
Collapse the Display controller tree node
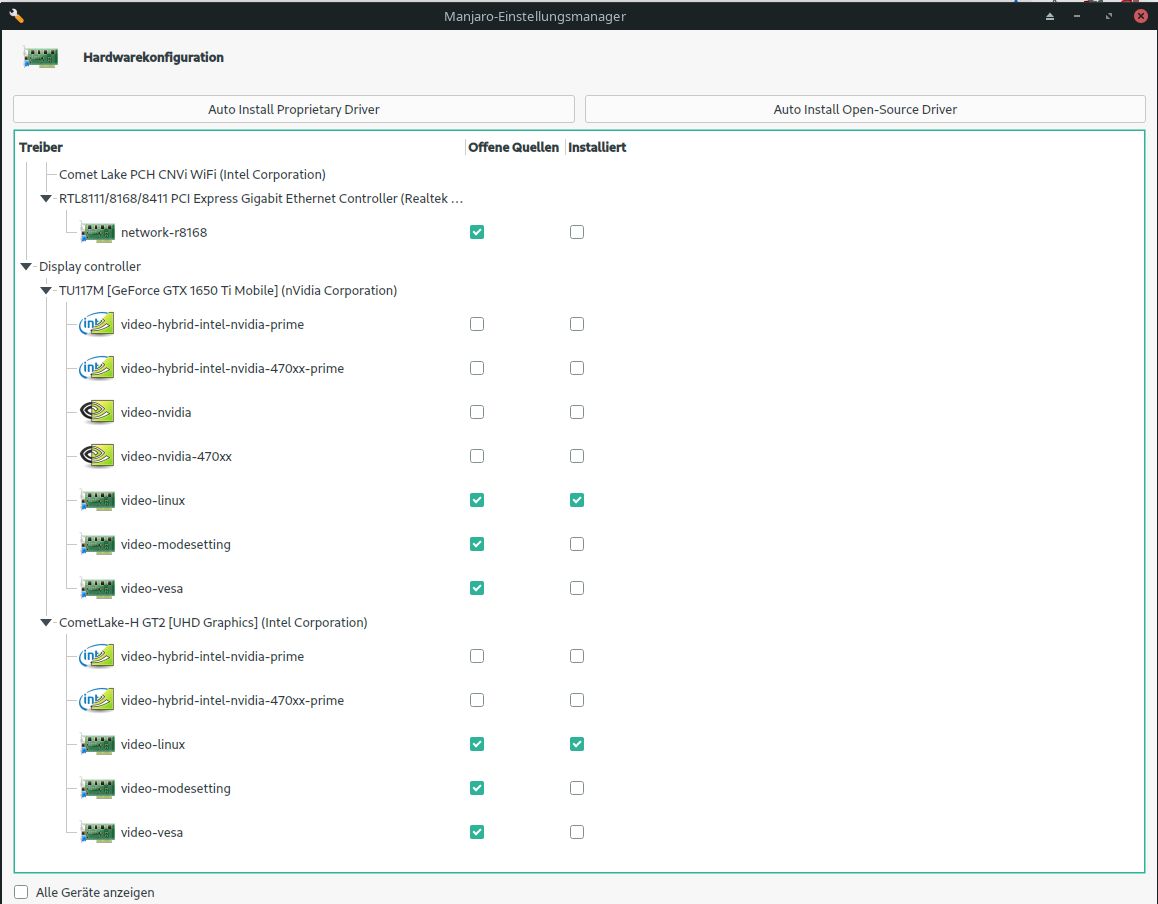26,267
